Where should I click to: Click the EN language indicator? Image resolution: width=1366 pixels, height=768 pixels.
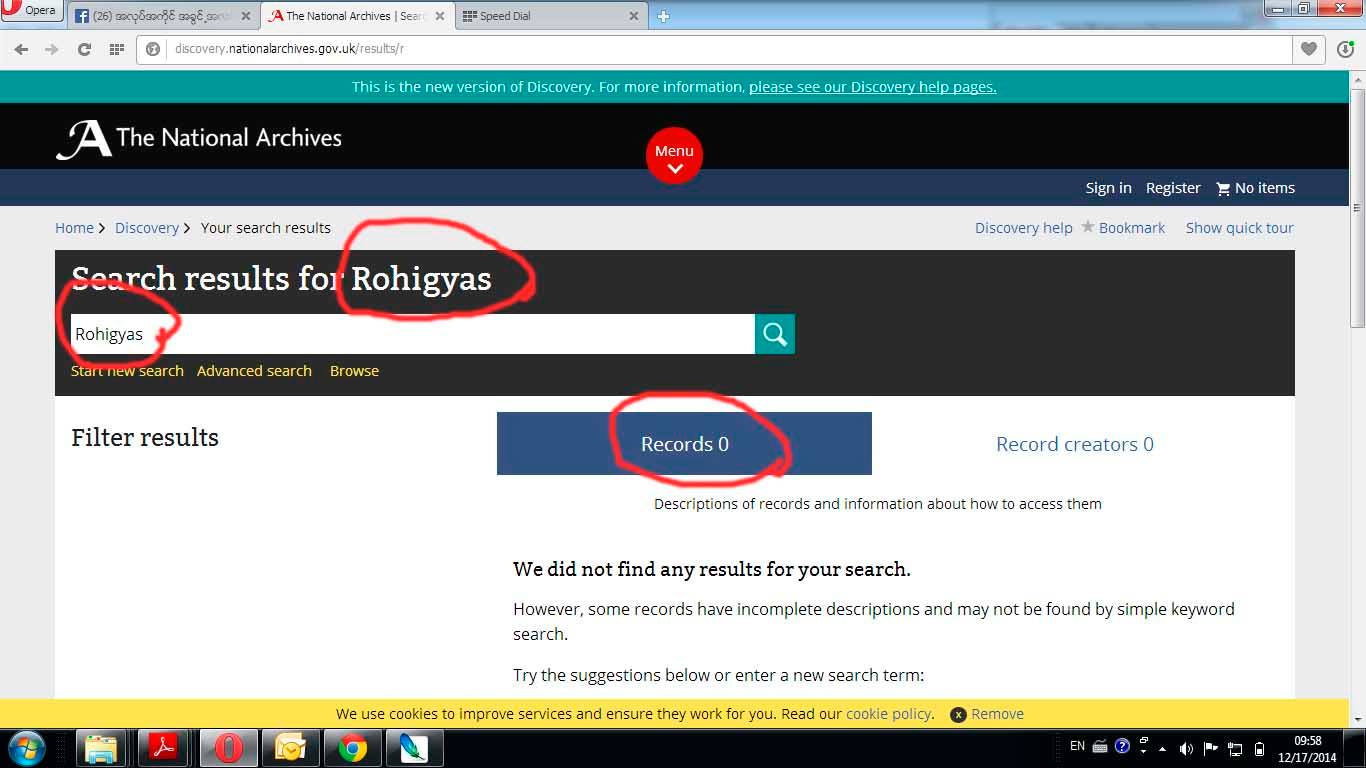click(1077, 746)
